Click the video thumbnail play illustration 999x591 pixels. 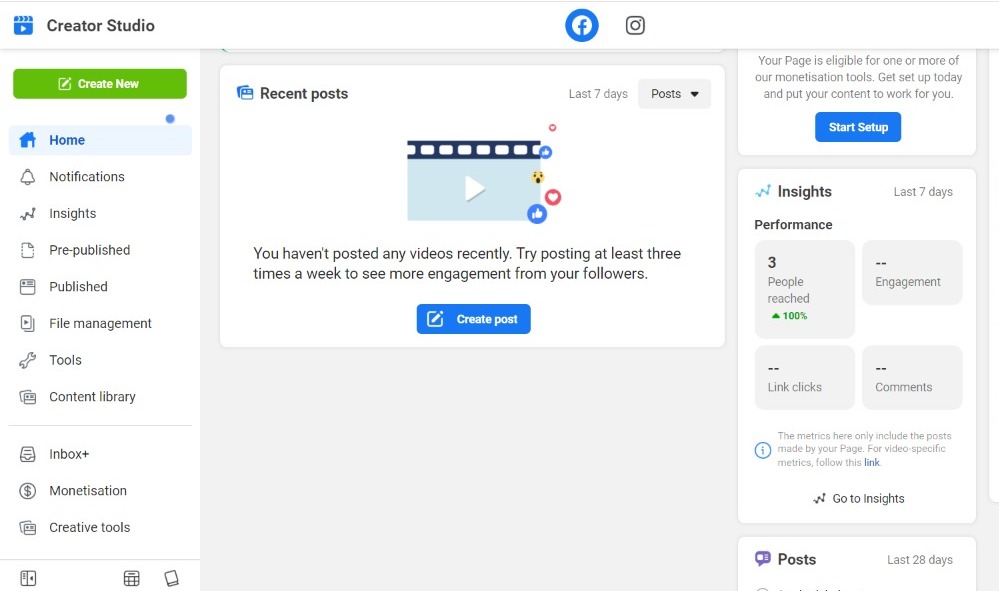pos(475,186)
